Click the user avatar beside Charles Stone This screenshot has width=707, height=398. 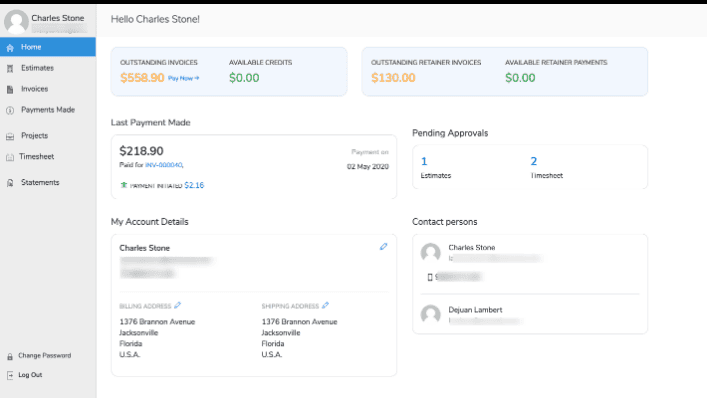click(16, 21)
